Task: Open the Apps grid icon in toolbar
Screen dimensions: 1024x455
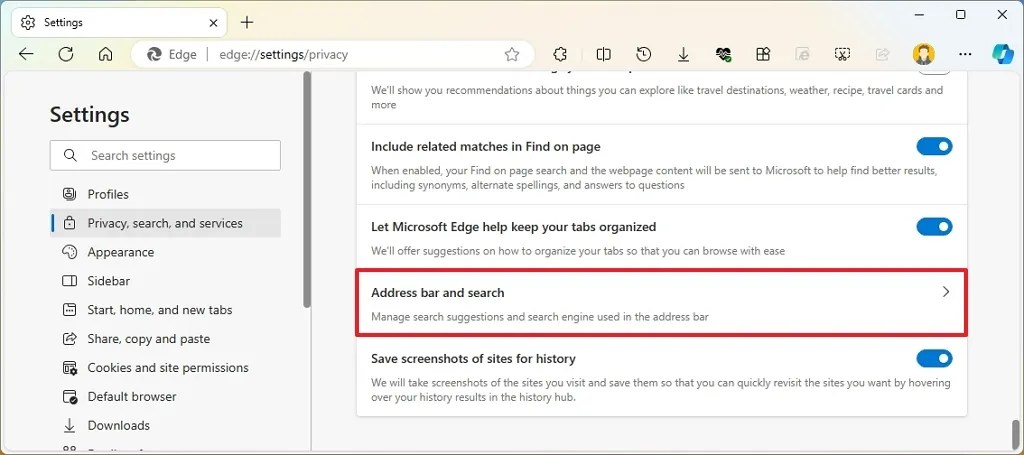Action: pos(763,55)
